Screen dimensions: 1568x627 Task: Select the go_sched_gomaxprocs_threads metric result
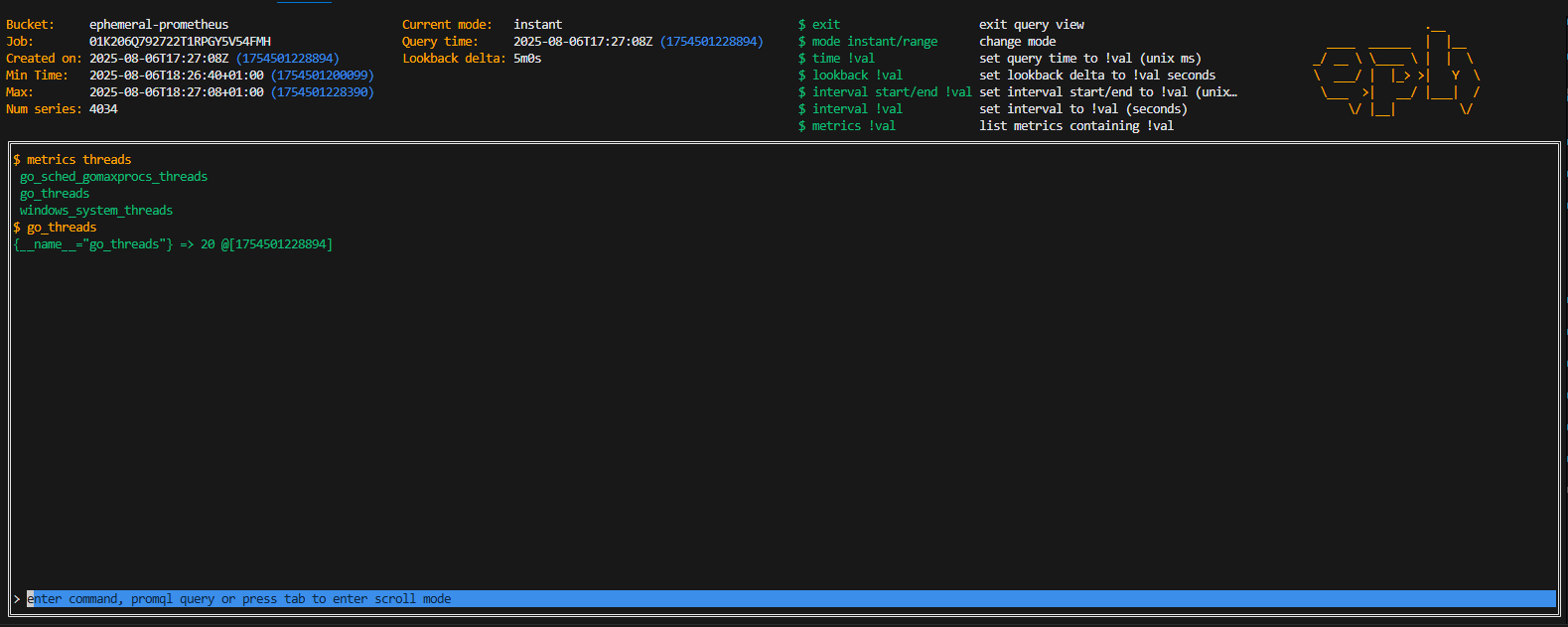[x=113, y=177]
